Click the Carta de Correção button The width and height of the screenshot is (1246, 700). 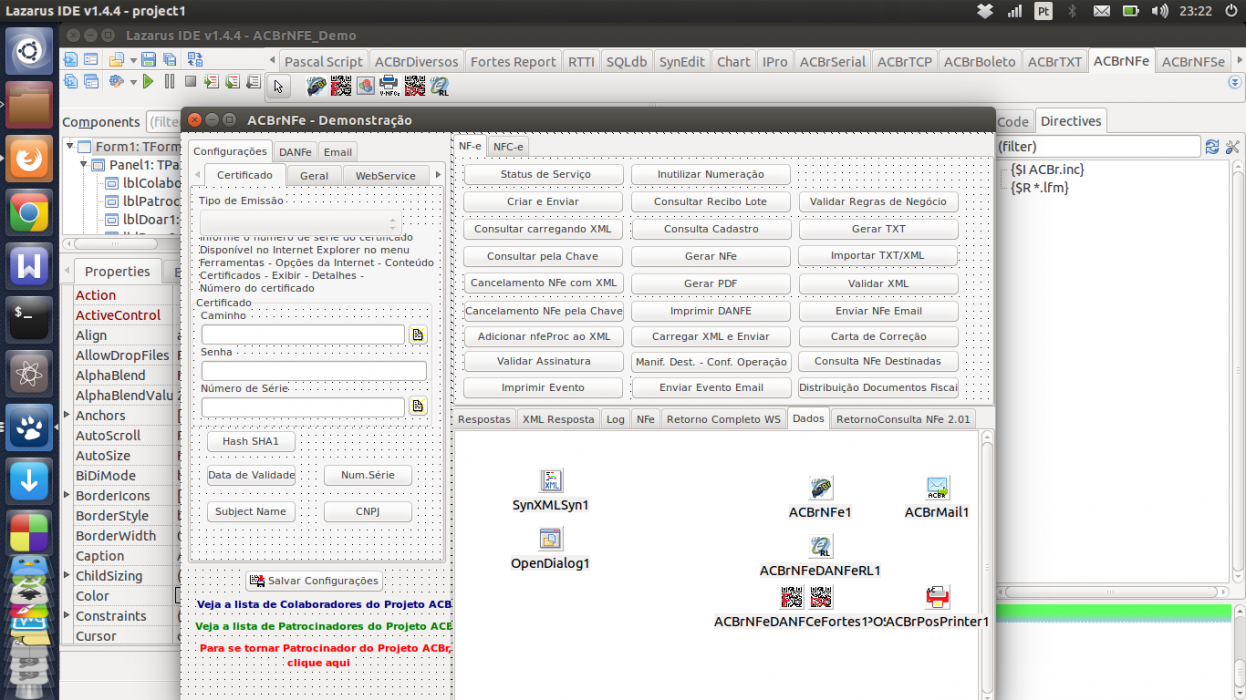pyautogui.click(x=879, y=336)
